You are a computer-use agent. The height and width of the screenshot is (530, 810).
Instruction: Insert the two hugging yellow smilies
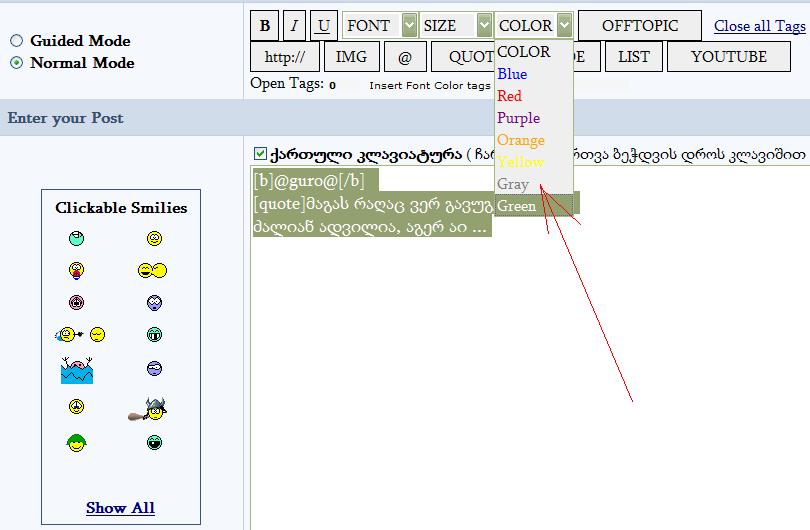[152, 270]
